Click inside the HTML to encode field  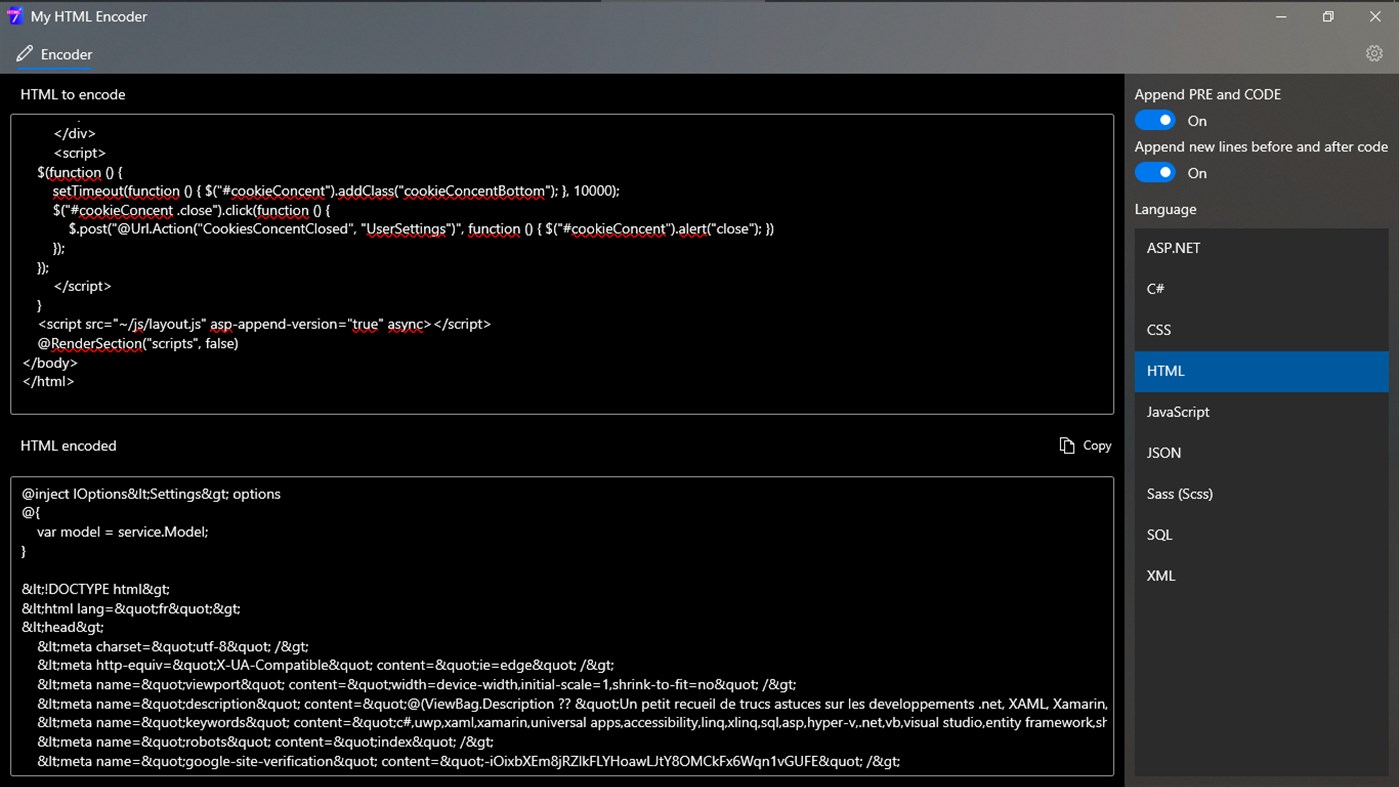pyautogui.click(x=560, y=263)
